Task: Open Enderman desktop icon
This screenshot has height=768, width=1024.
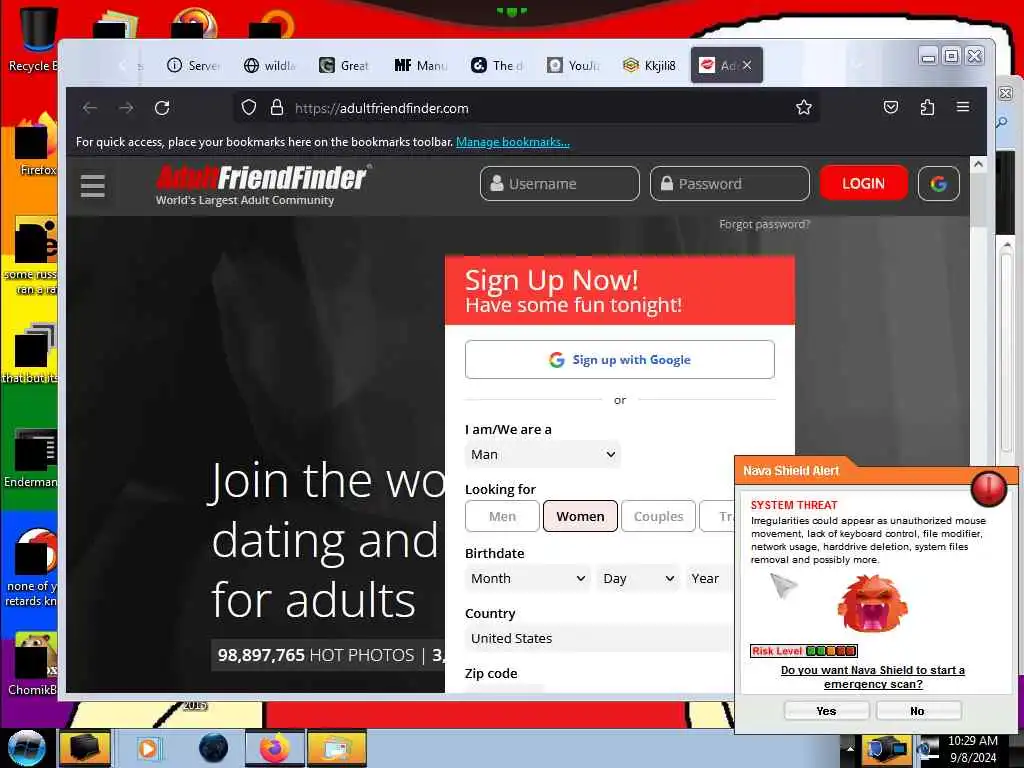Action: (31, 457)
